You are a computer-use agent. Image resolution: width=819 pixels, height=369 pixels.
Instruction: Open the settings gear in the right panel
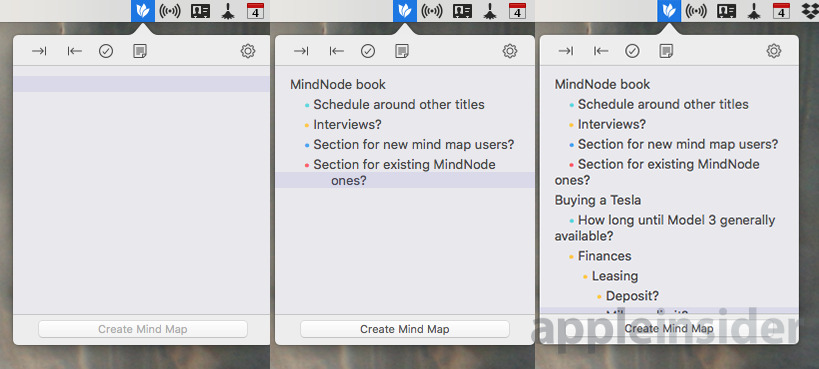coord(774,51)
